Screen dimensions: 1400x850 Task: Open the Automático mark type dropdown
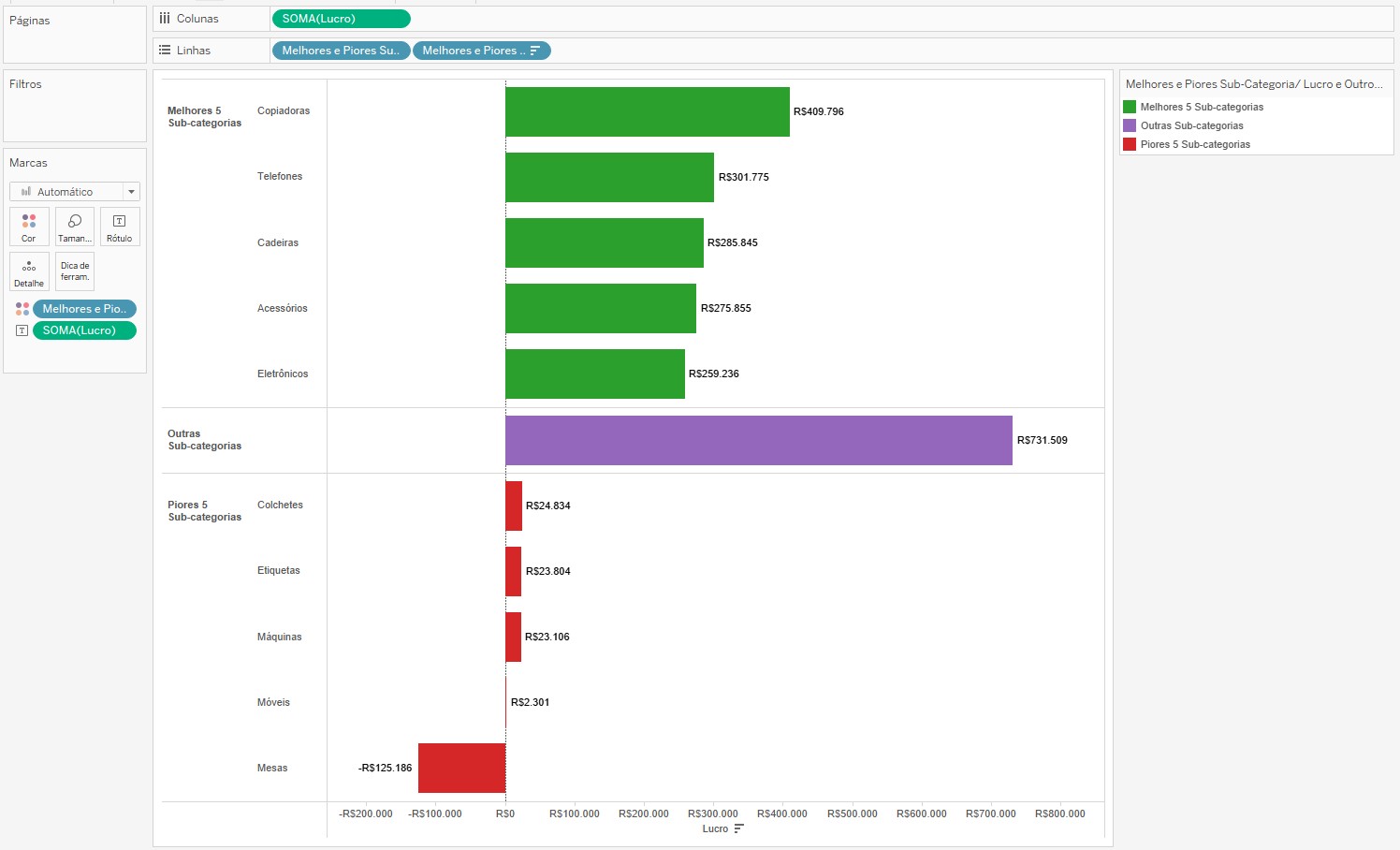(x=75, y=192)
